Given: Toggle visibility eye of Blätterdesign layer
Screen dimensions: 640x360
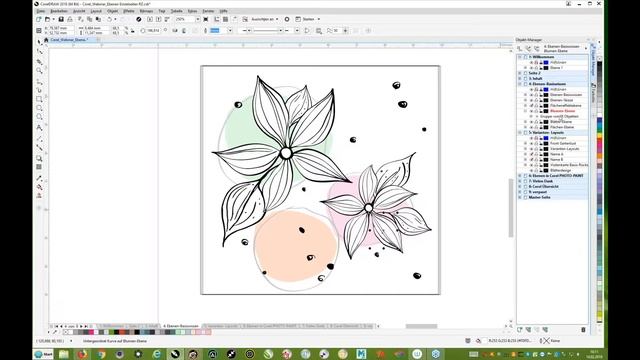Looking at the screenshot, I should (x=531, y=170).
